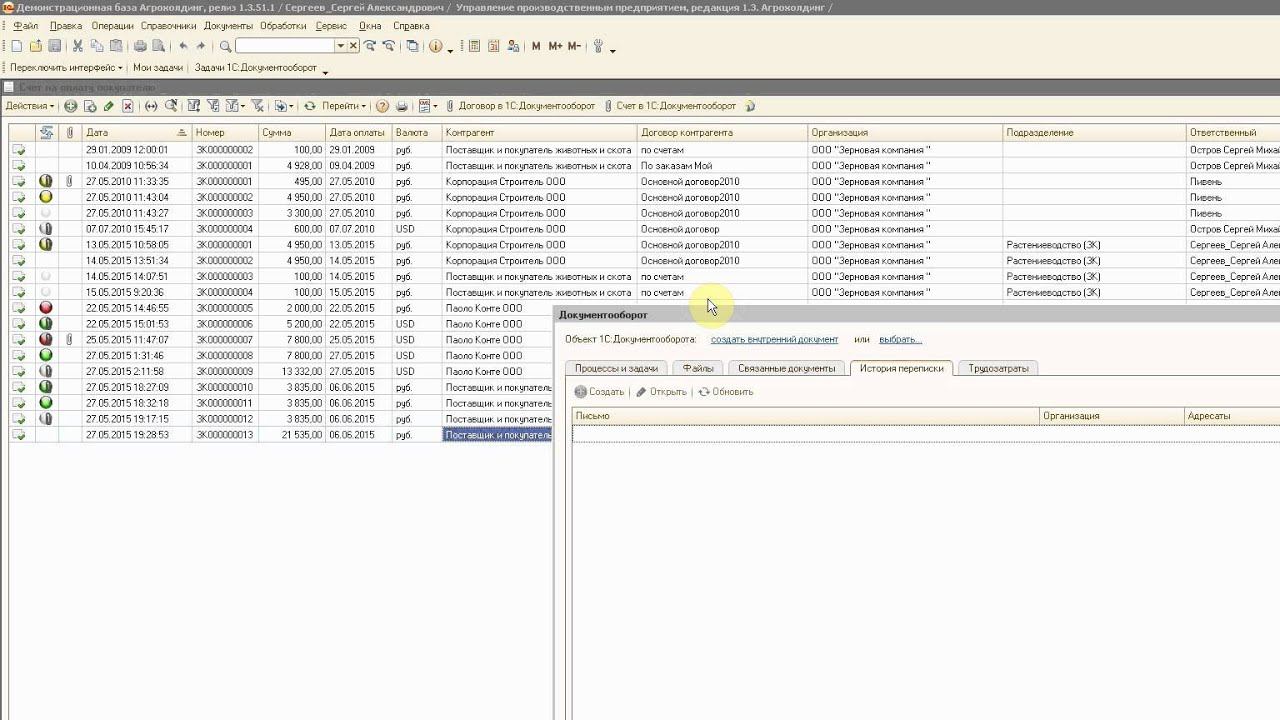Open help via the question mark icon

[382, 106]
